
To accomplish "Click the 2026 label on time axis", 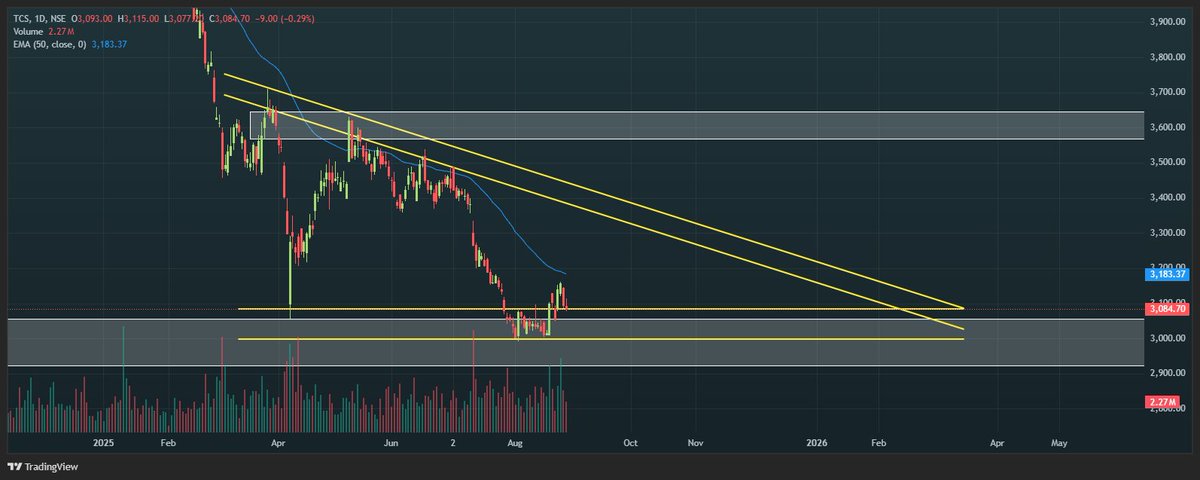I will (x=818, y=441).
